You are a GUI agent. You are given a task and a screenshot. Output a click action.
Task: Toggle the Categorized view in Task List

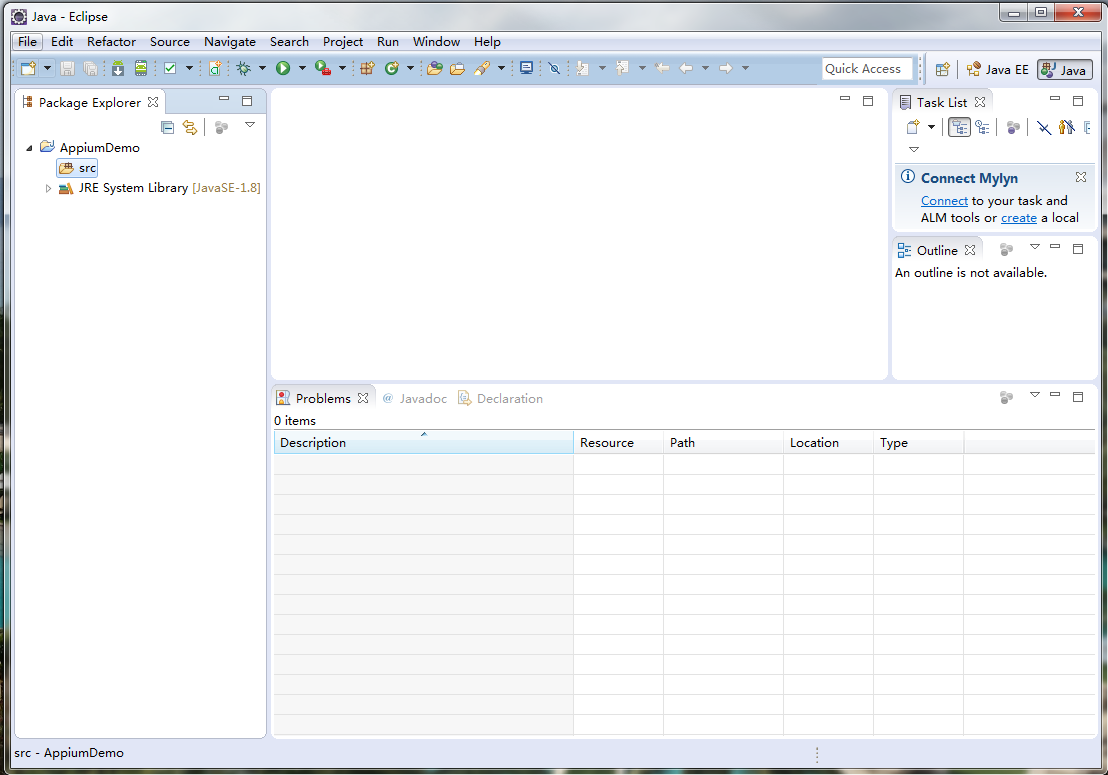[x=959, y=127]
